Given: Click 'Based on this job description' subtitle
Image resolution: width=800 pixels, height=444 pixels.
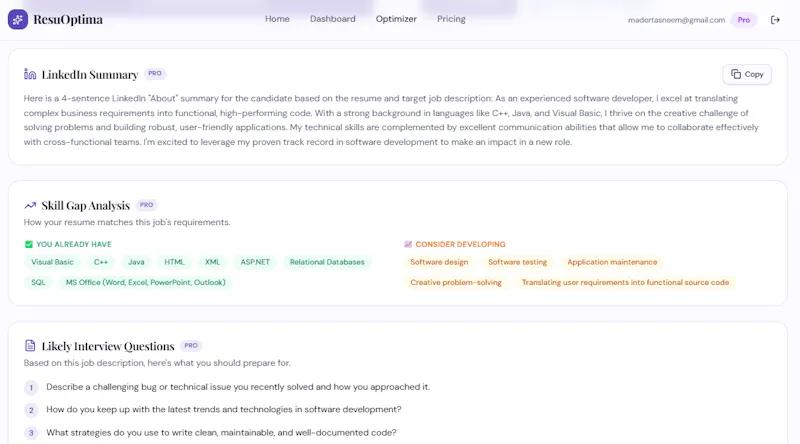Looking at the screenshot, I should (157, 363).
